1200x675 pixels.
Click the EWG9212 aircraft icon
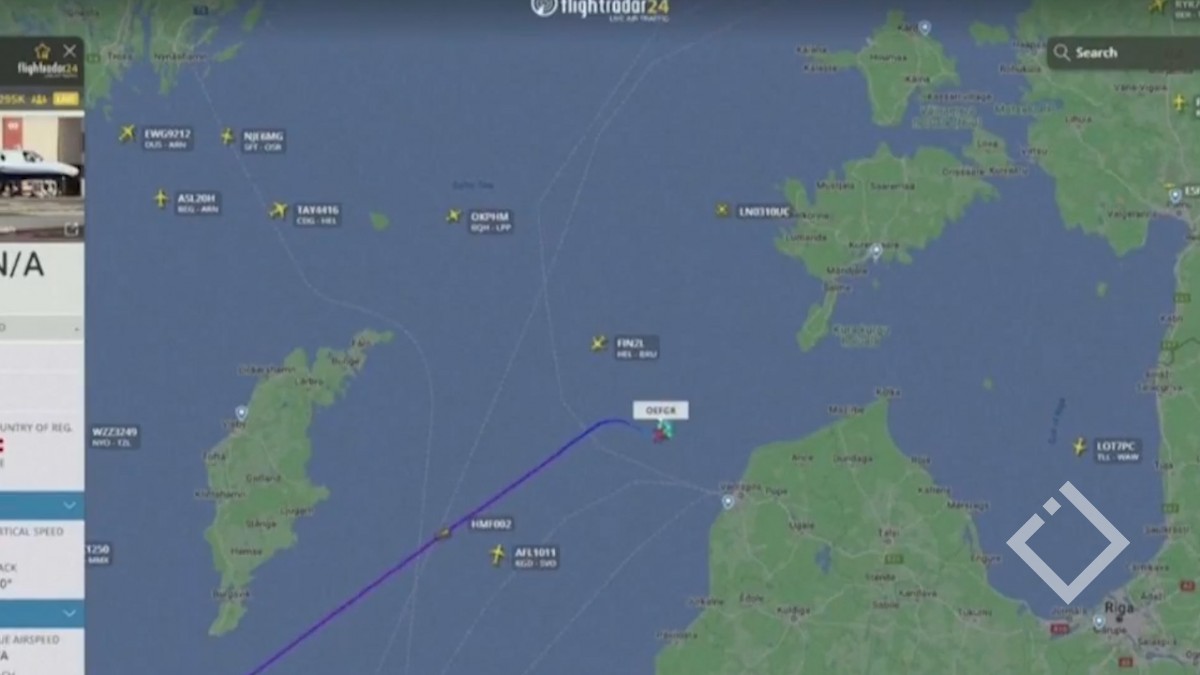click(x=127, y=133)
